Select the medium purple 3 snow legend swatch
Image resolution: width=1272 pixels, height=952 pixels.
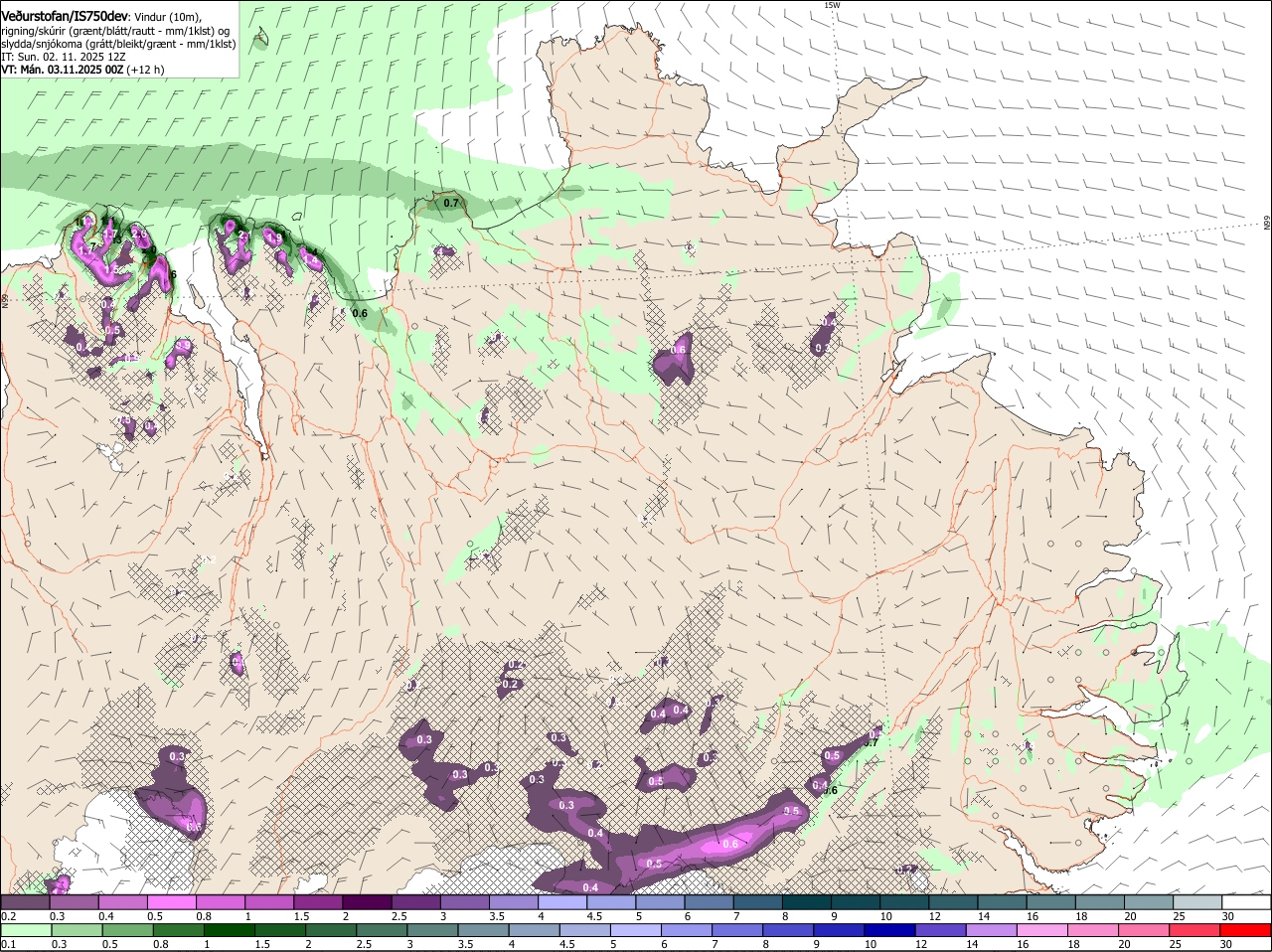click(465, 902)
